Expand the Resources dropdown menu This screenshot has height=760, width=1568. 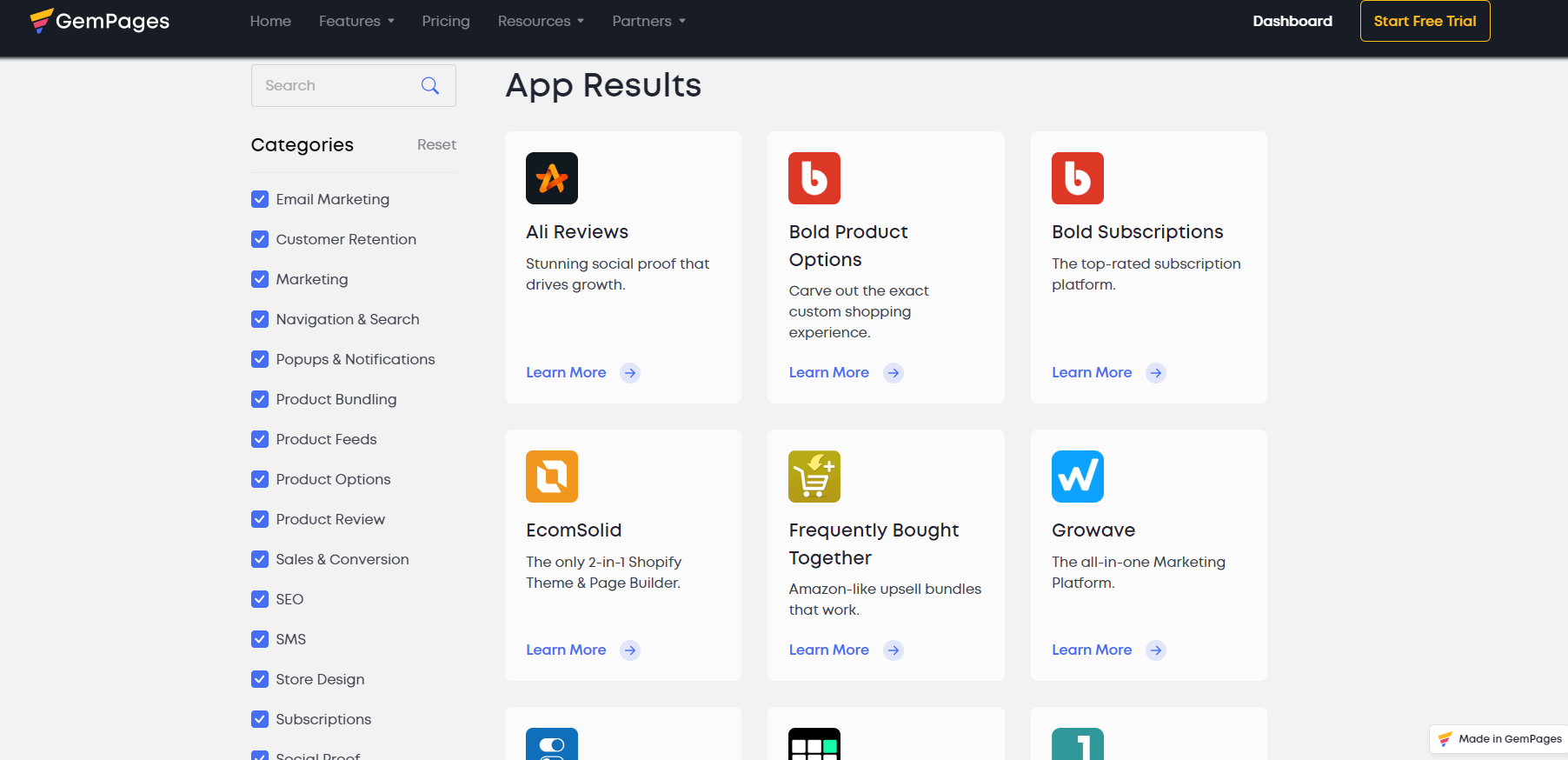541,21
